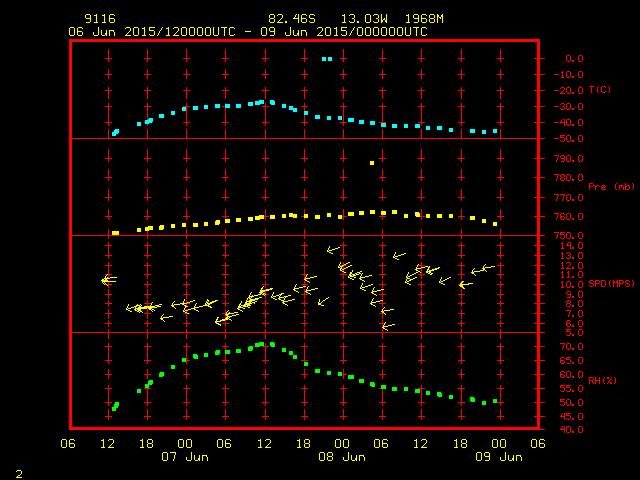The height and width of the screenshot is (480, 640).
Task: Click the "760.0" pressure scale label
Action: 569,217
